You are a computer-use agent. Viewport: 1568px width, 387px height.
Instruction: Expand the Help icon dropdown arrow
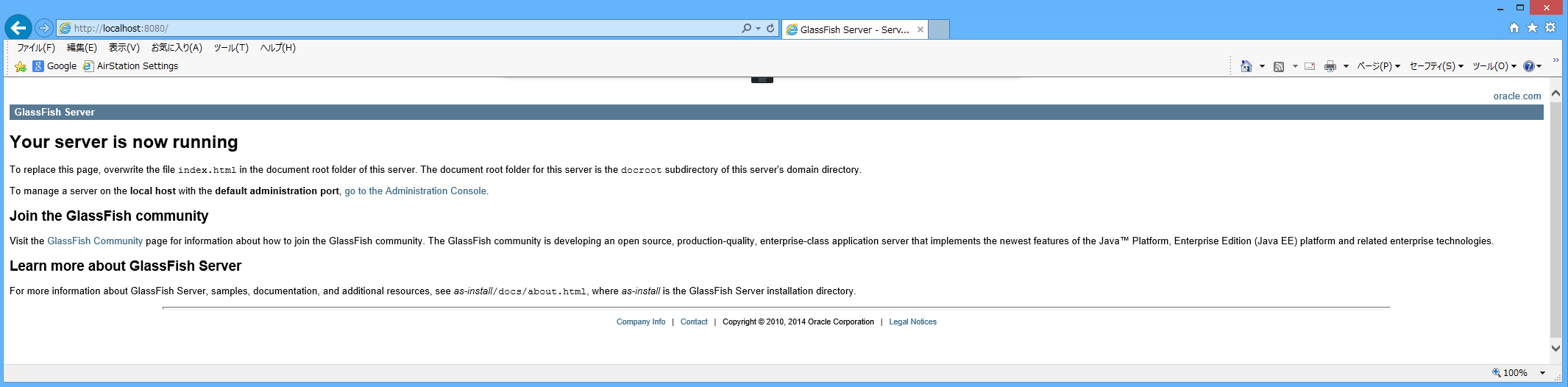(x=1539, y=66)
